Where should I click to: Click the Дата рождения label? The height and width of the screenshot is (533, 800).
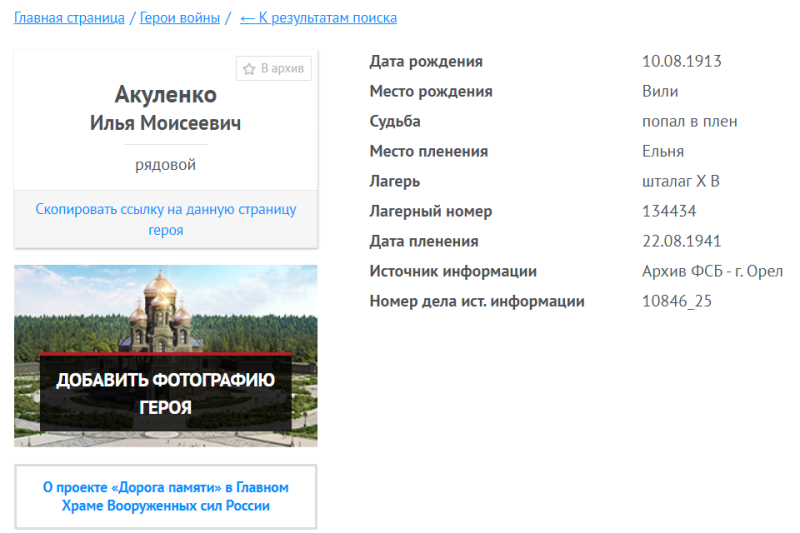(426, 61)
